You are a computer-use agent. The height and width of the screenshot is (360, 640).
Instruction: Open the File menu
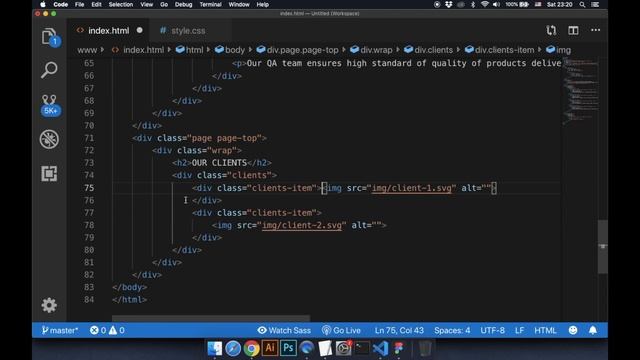pyautogui.click(x=79, y=4)
